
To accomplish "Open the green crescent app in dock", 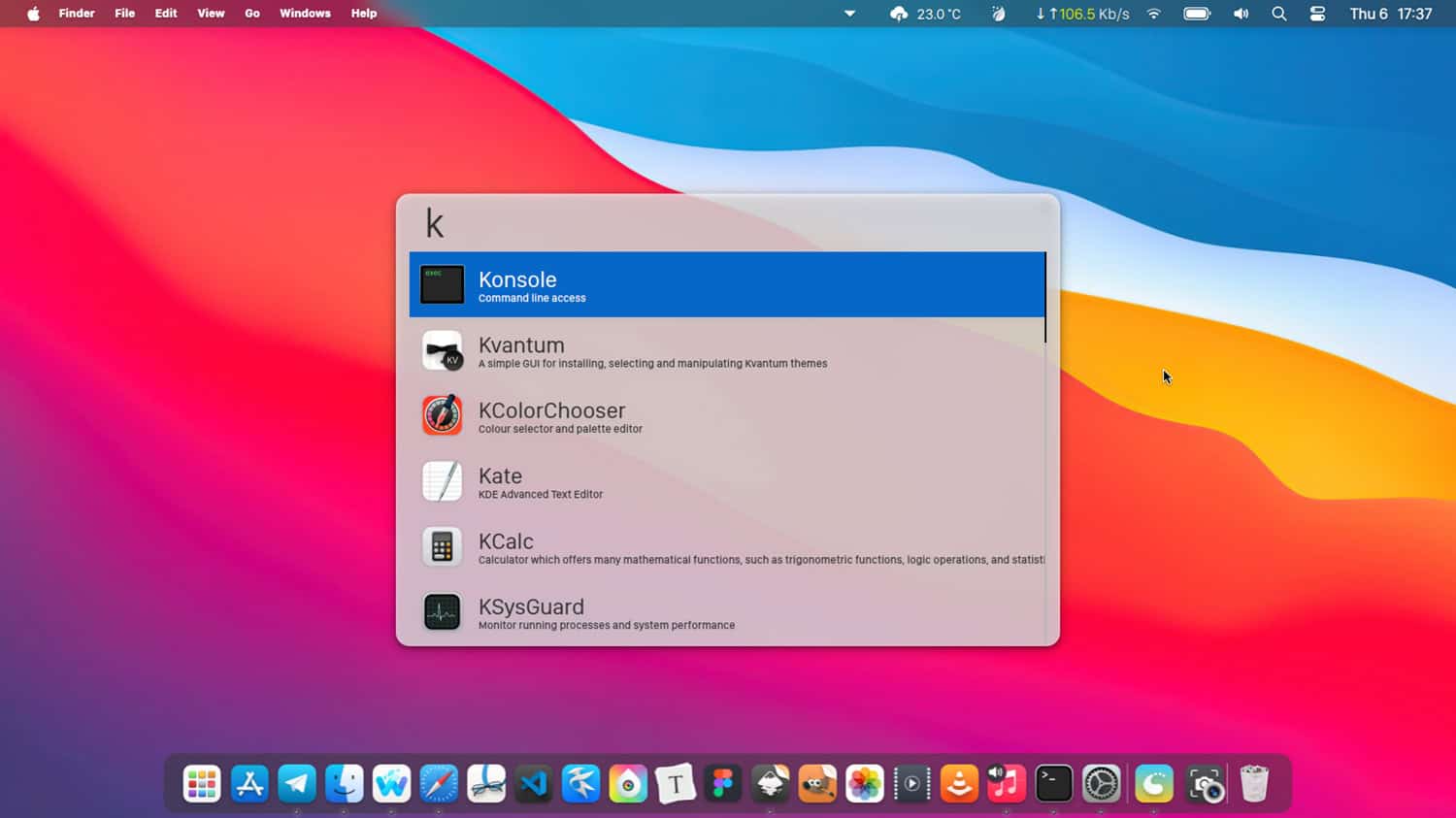I will pos(1154,784).
